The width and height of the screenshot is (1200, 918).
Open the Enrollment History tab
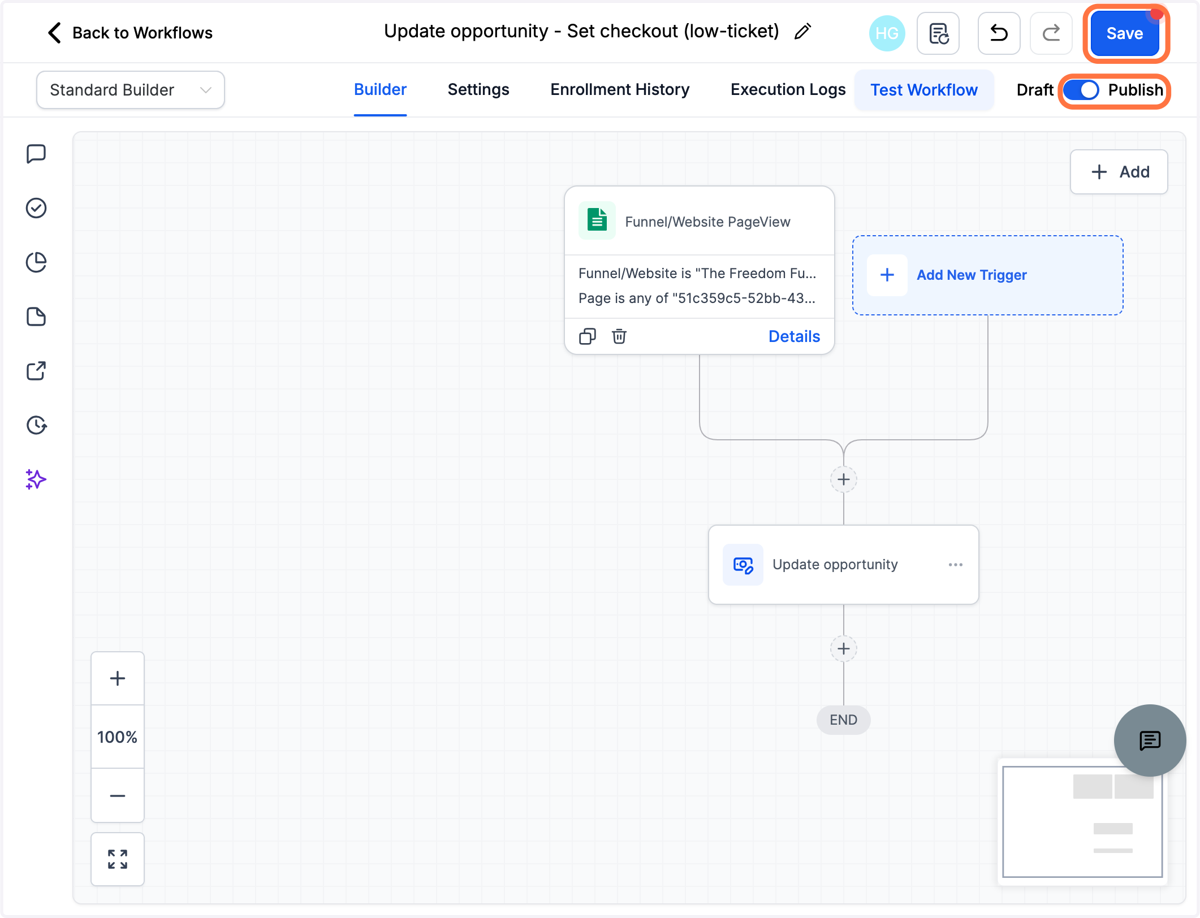[x=620, y=90]
